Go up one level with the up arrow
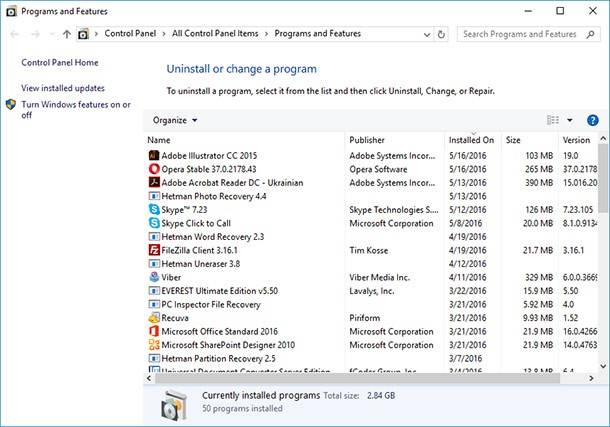The image size is (610, 427). point(67,34)
